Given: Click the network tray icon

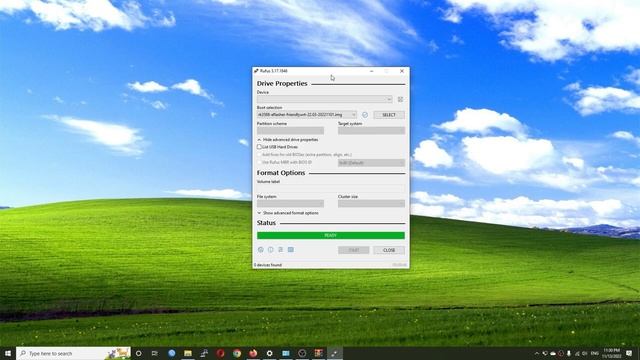Looking at the screenshot, I should tap(577, 353).
